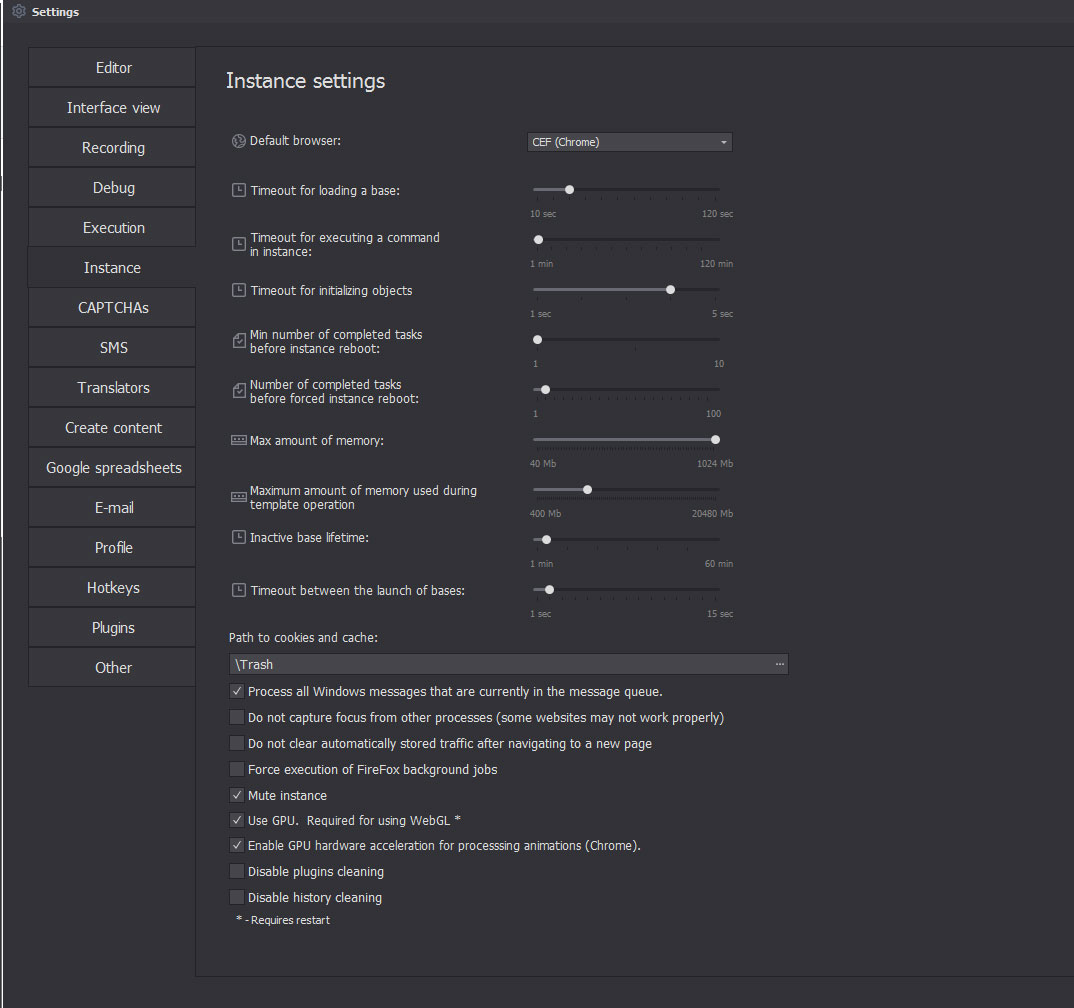Open the CAPTCHAs settings tab
This screenshot has width=1074, height=1008.
tap(113, 307)
